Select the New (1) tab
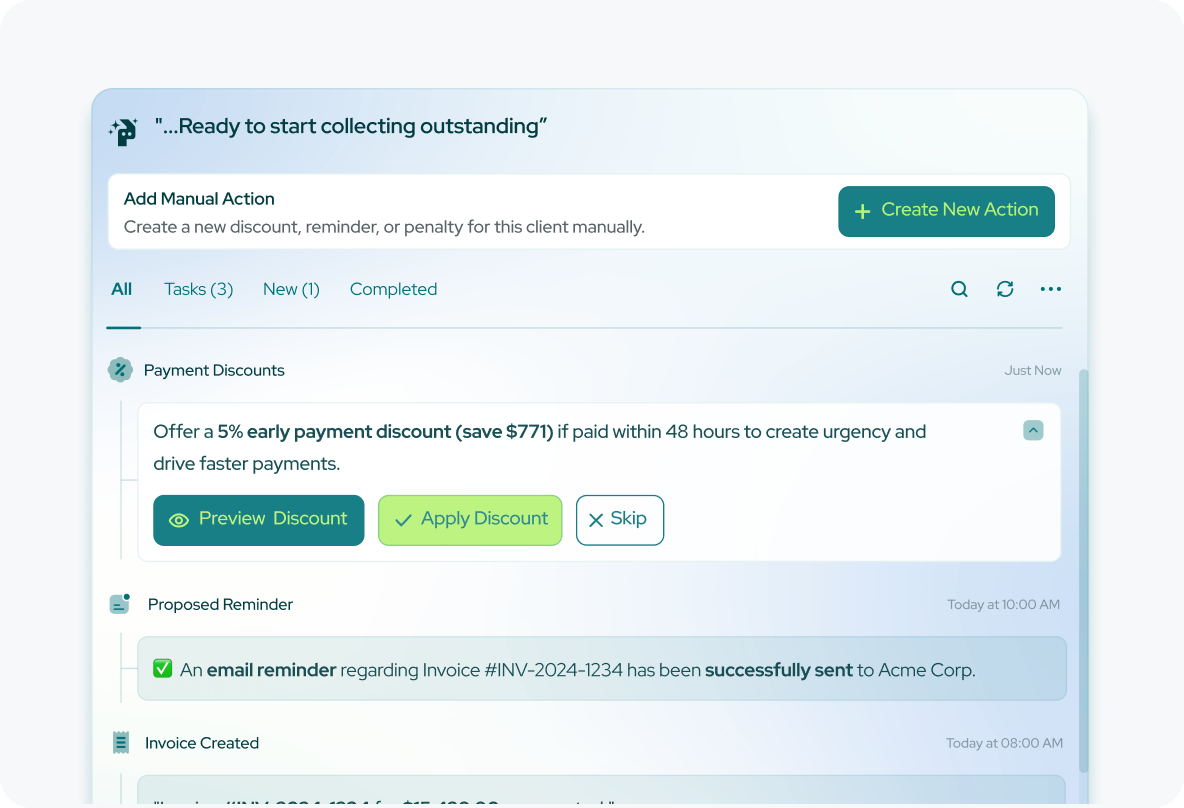 [x=291, y=289]
